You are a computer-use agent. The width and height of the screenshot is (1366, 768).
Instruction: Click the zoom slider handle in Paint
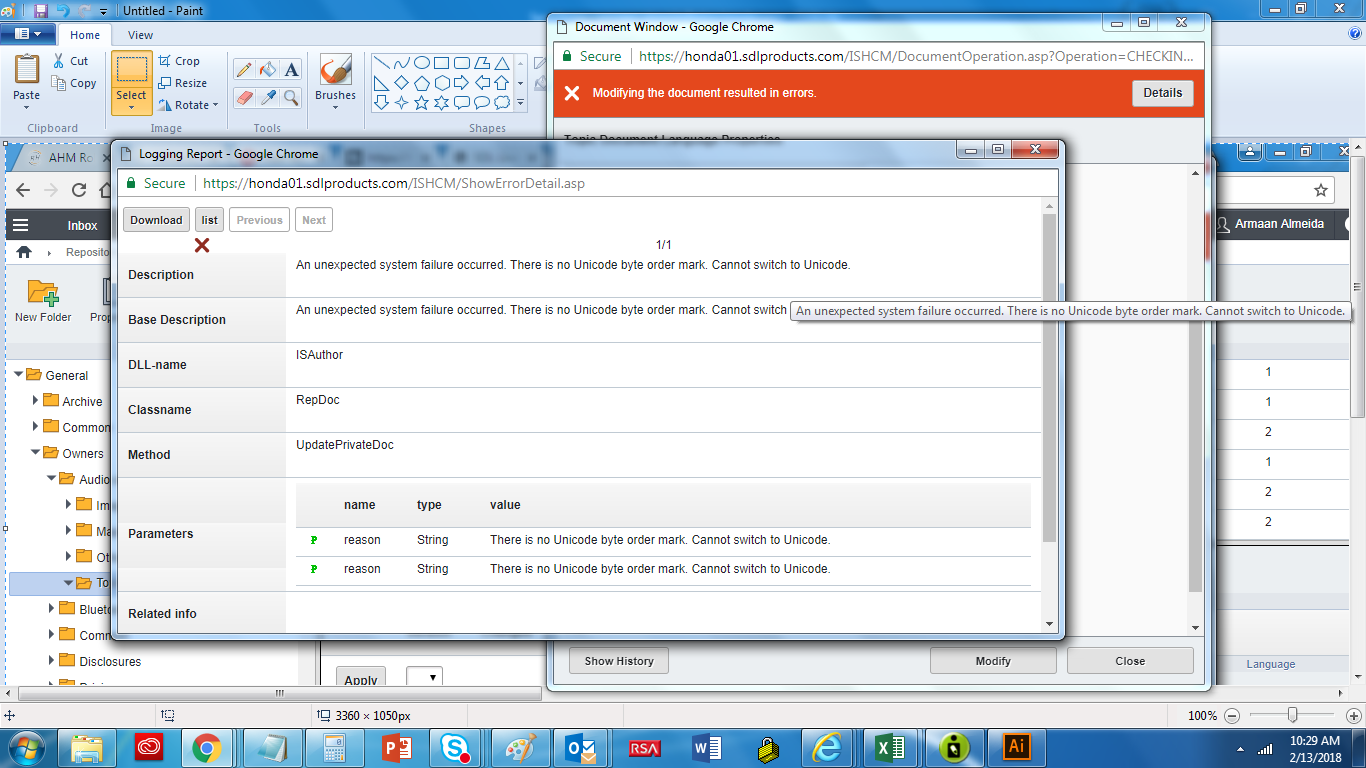[1293, 715]
